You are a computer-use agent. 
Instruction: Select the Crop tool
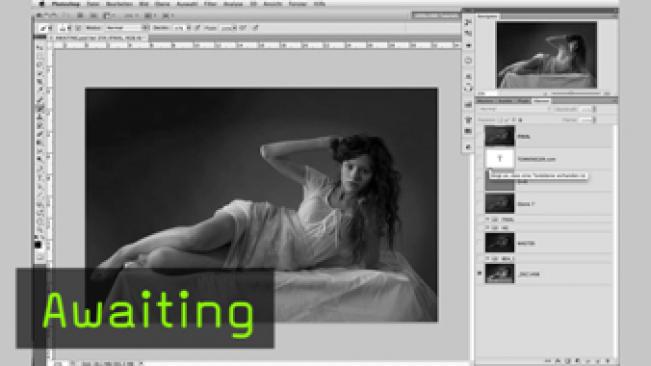coord(40,82)
